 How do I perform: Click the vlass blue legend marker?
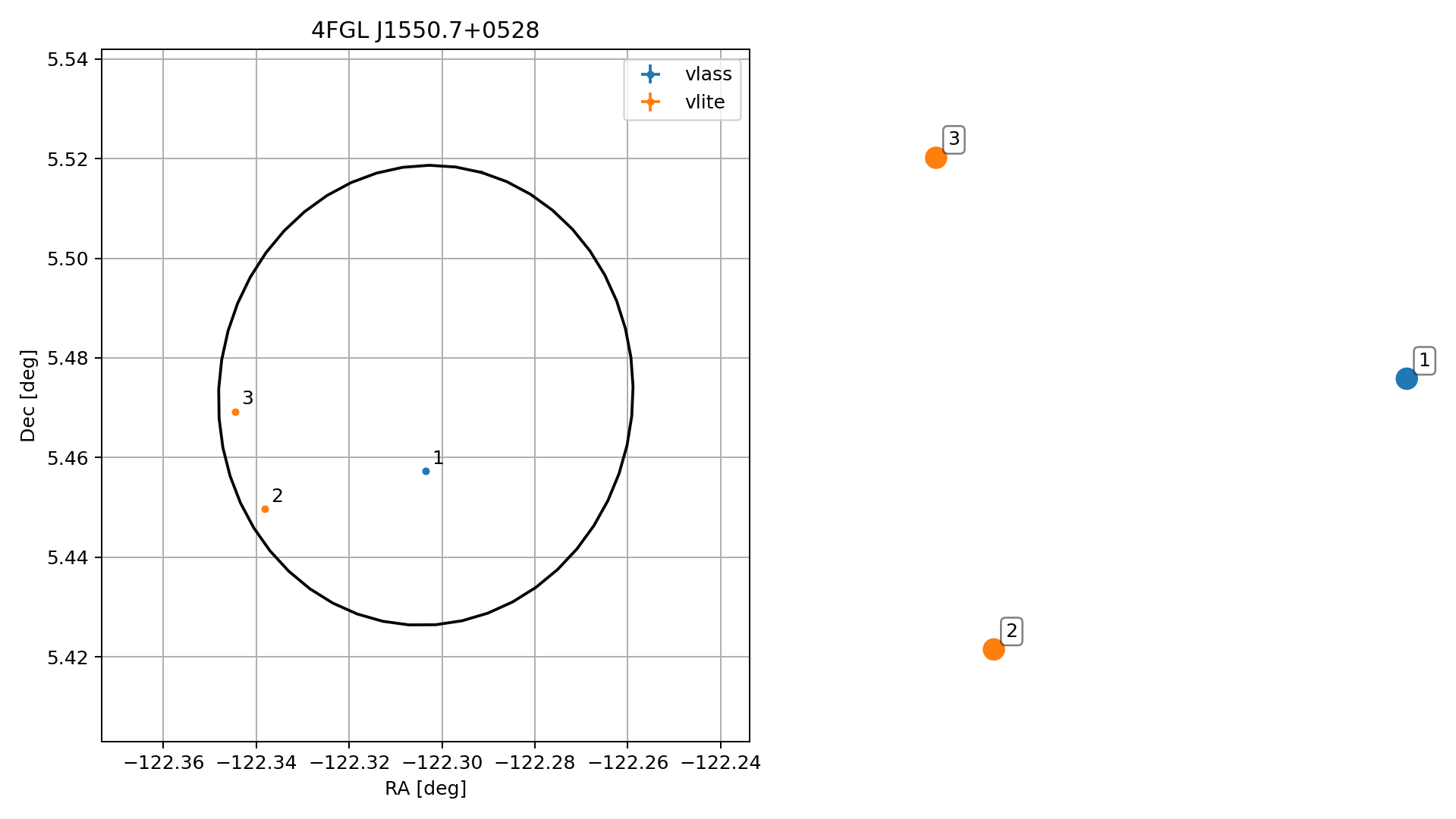[650, 74]
